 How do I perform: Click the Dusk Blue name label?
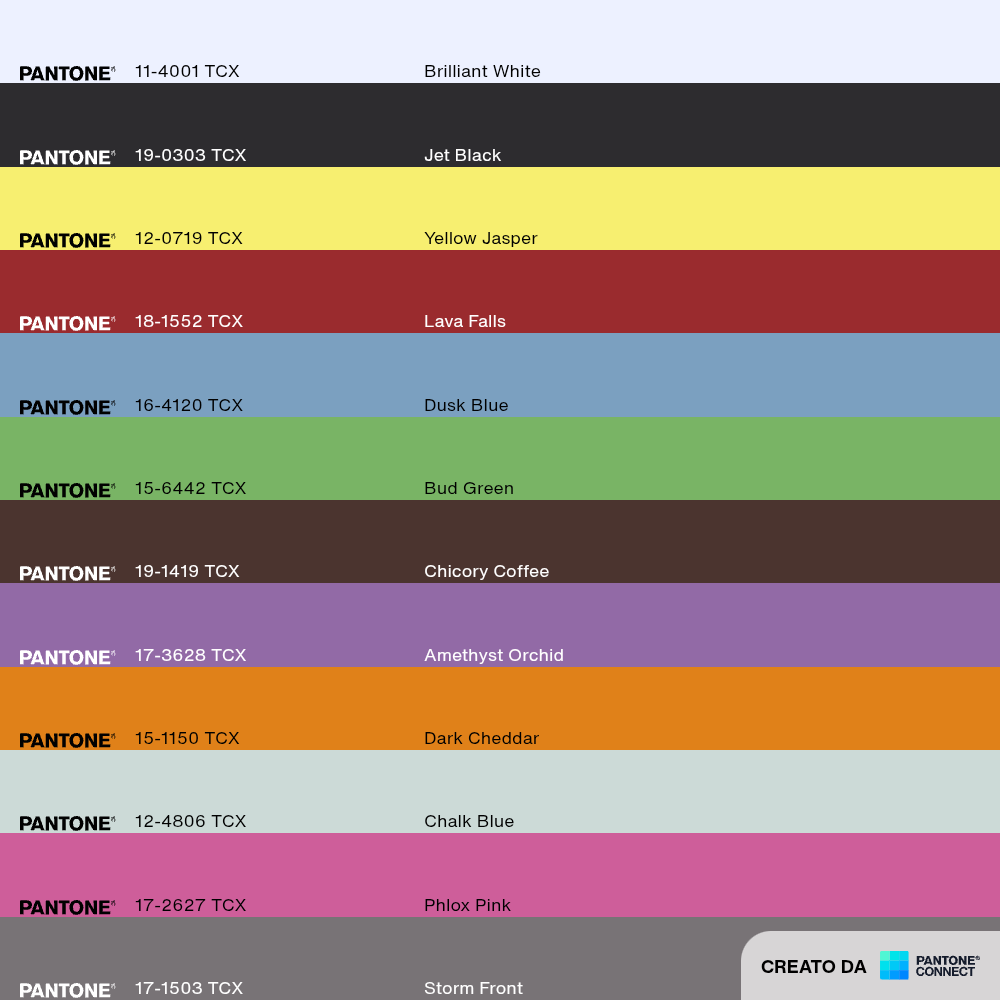466,406
